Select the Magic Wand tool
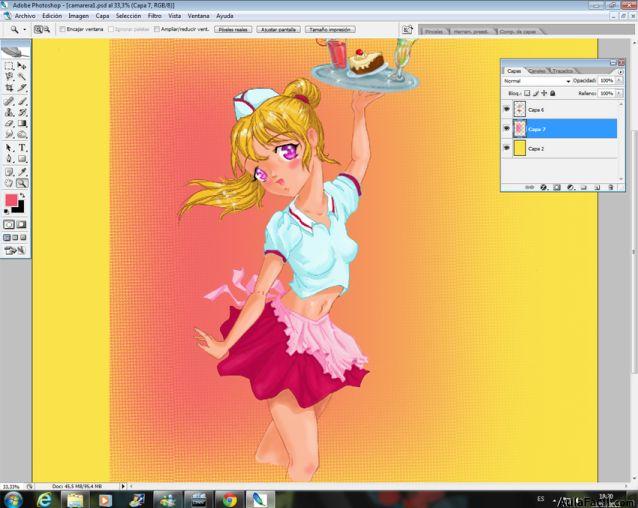Image resolution: width=638 pixels, height=508 pixels. [x=22, y=76]
